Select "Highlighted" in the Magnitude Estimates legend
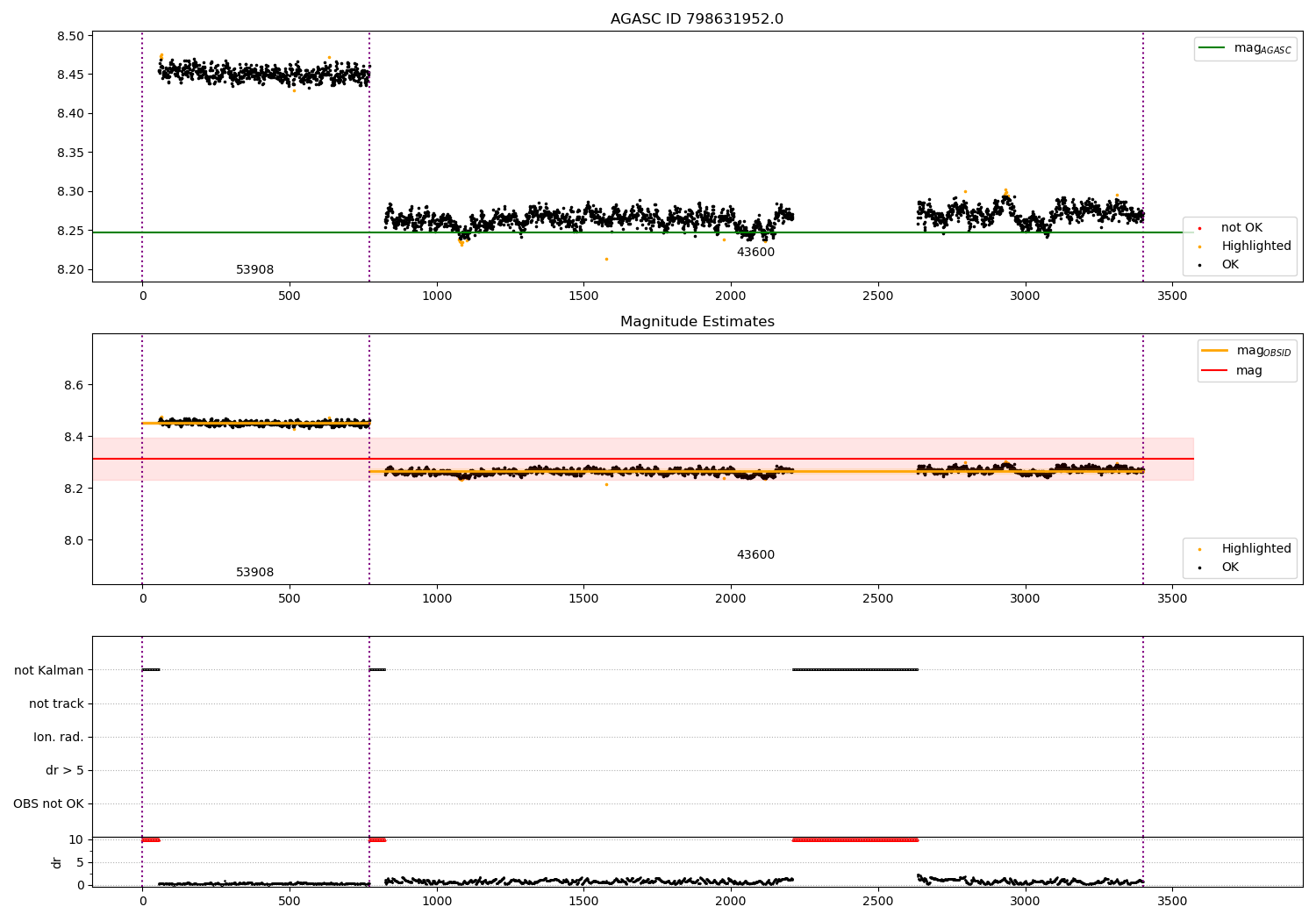The width and height of the screenshot is (1316, 921). 1256,549
